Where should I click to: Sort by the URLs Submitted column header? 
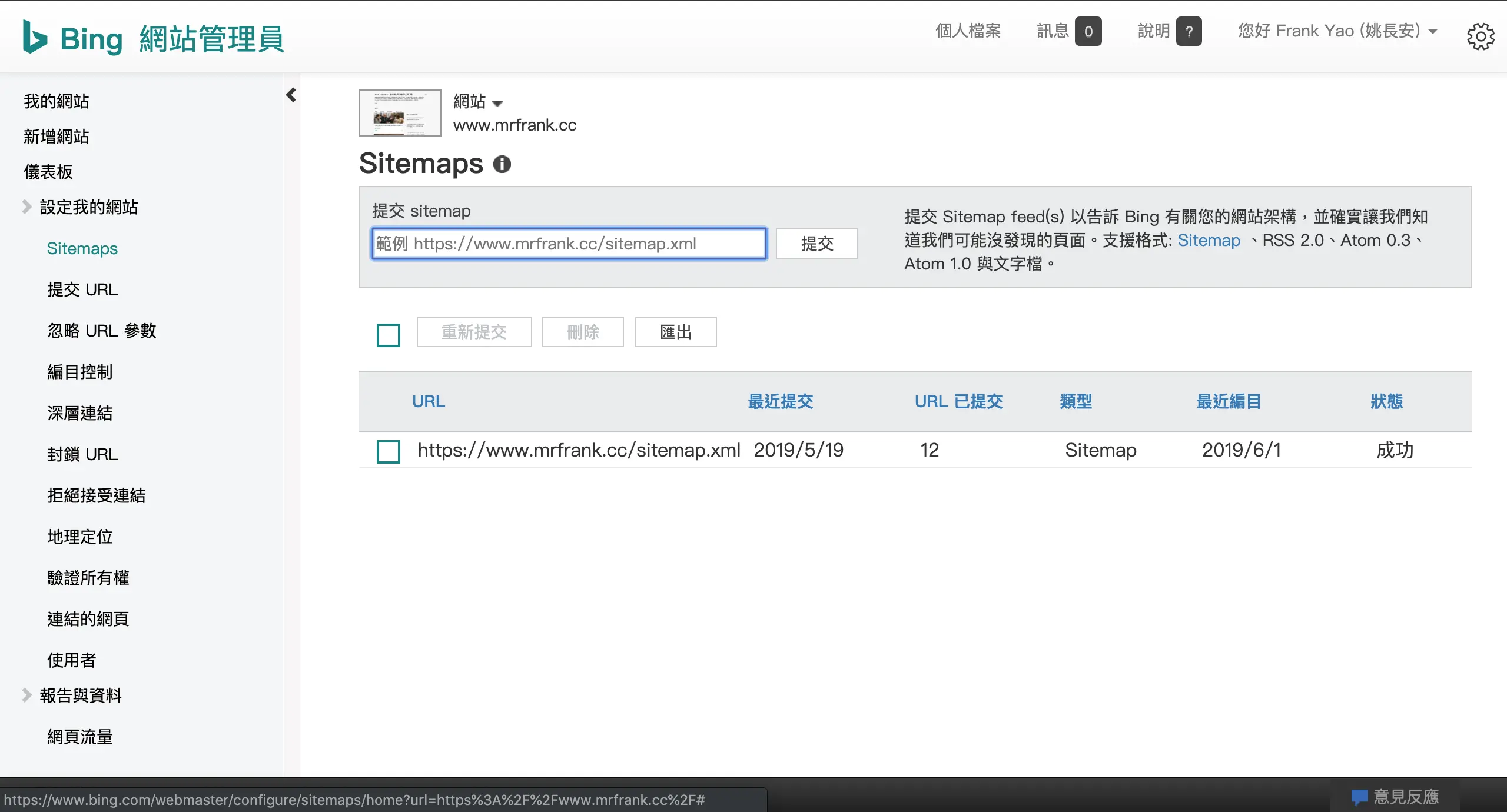[959, 401]
